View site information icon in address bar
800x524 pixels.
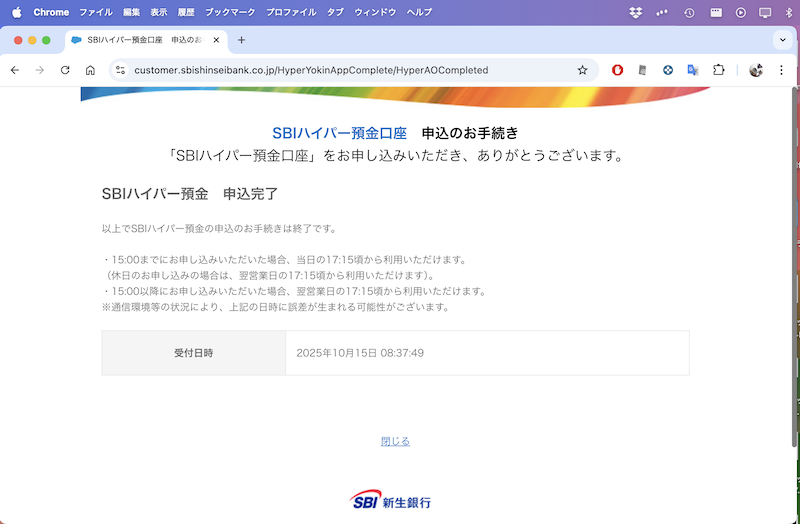120,70
